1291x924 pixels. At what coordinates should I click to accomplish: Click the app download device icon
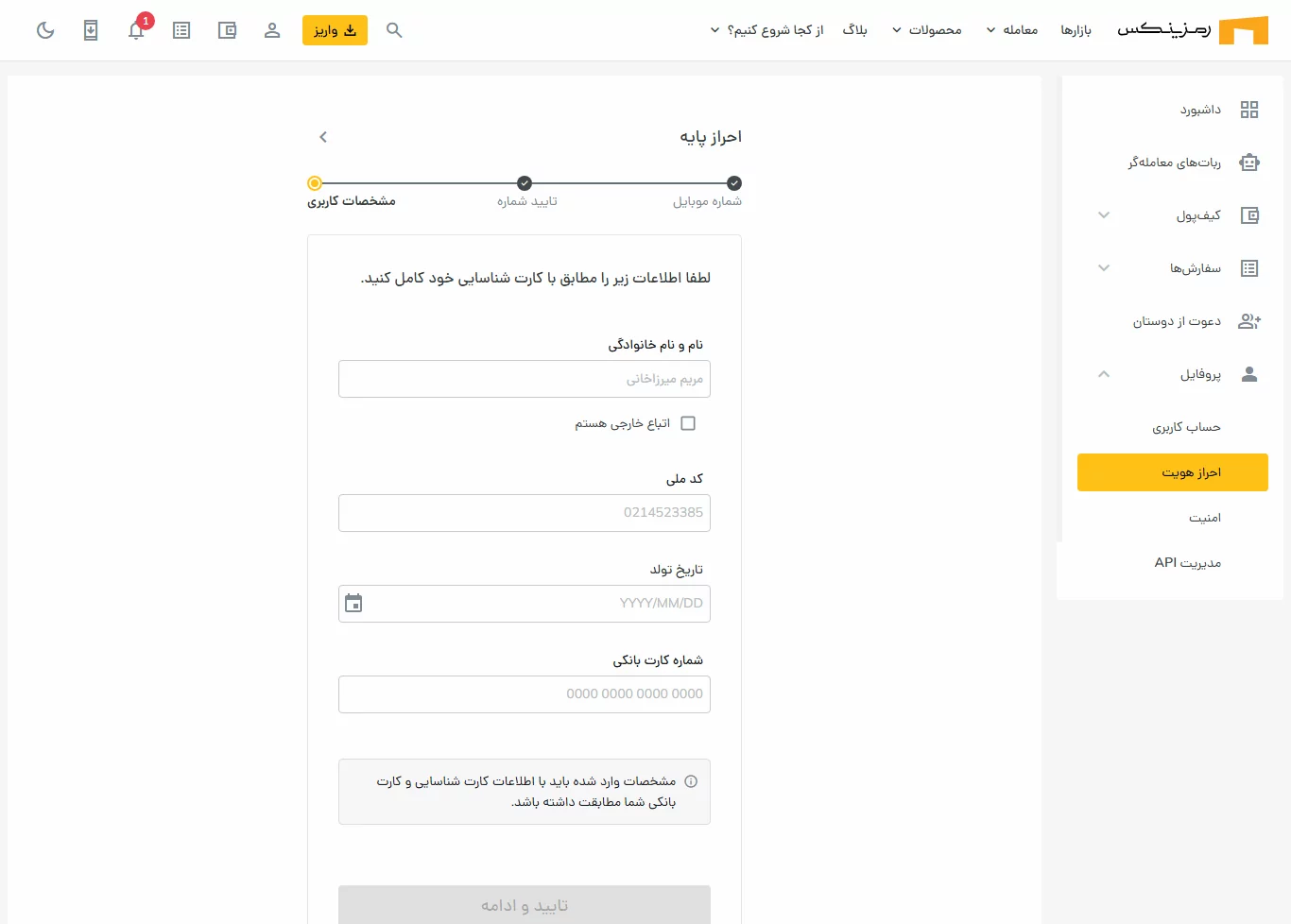(x=91, y=30)
